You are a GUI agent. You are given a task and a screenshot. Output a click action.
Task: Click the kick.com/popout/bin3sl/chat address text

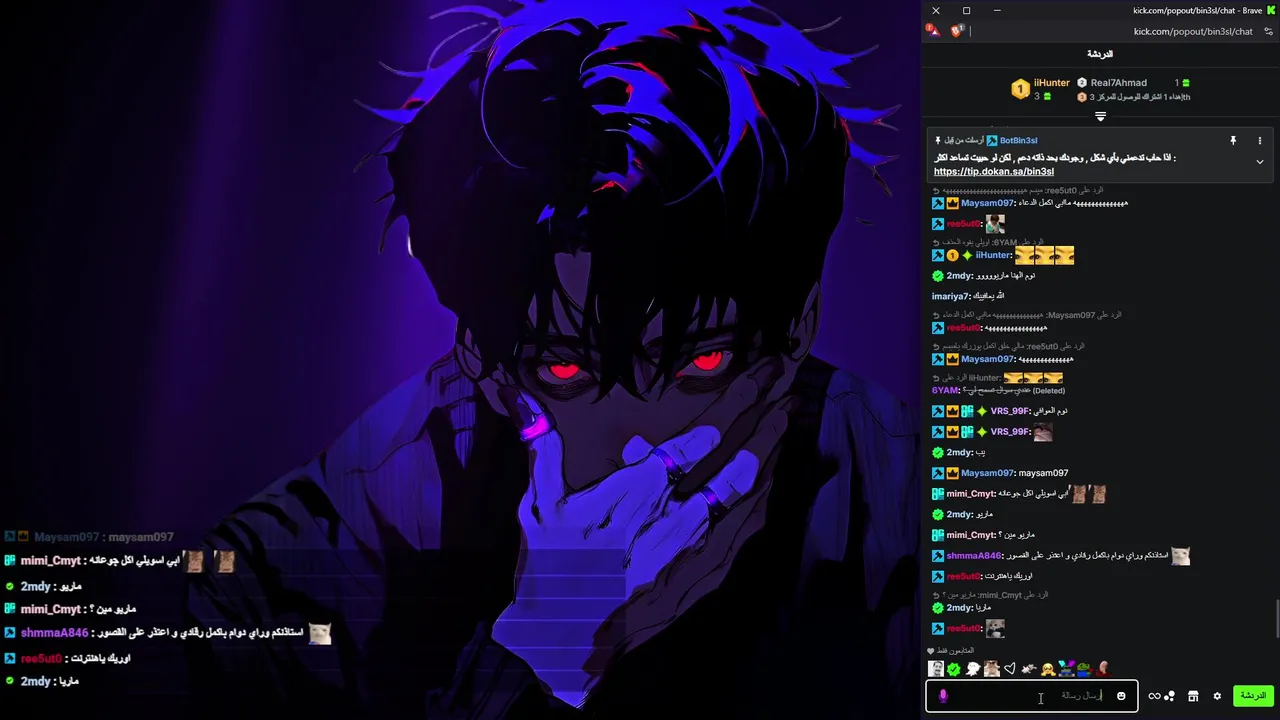click(x=1193, y=31)
